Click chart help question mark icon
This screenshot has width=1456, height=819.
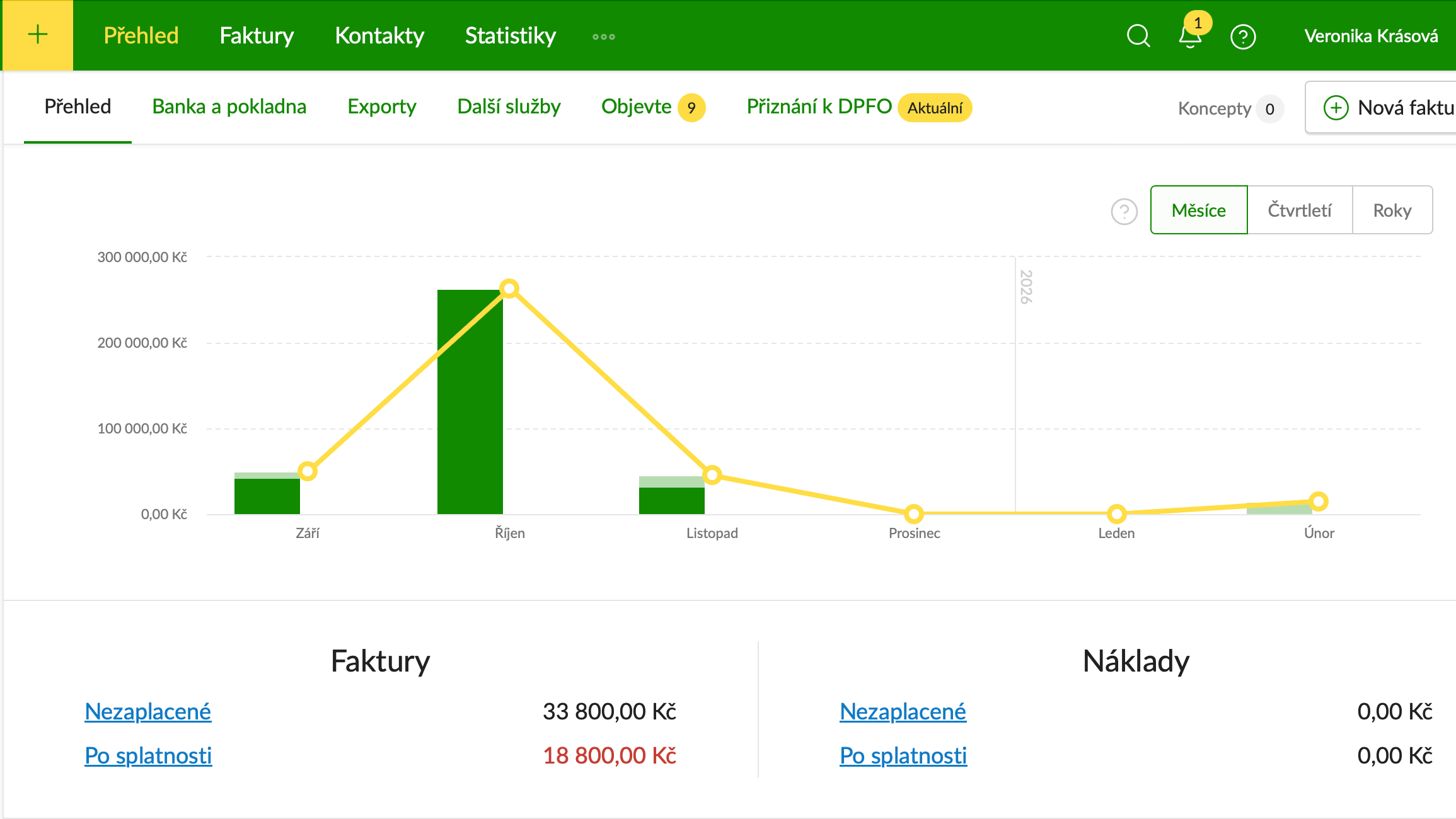point(1124,212)
